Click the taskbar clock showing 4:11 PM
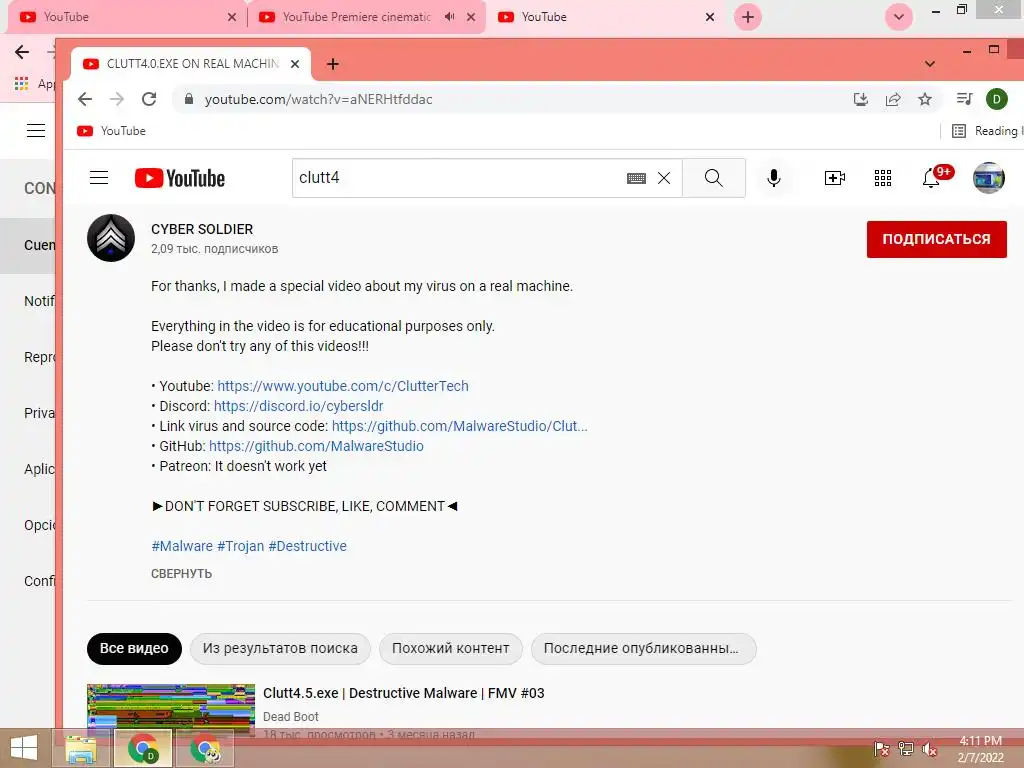1024x768 pixels. tap(980, 749)
